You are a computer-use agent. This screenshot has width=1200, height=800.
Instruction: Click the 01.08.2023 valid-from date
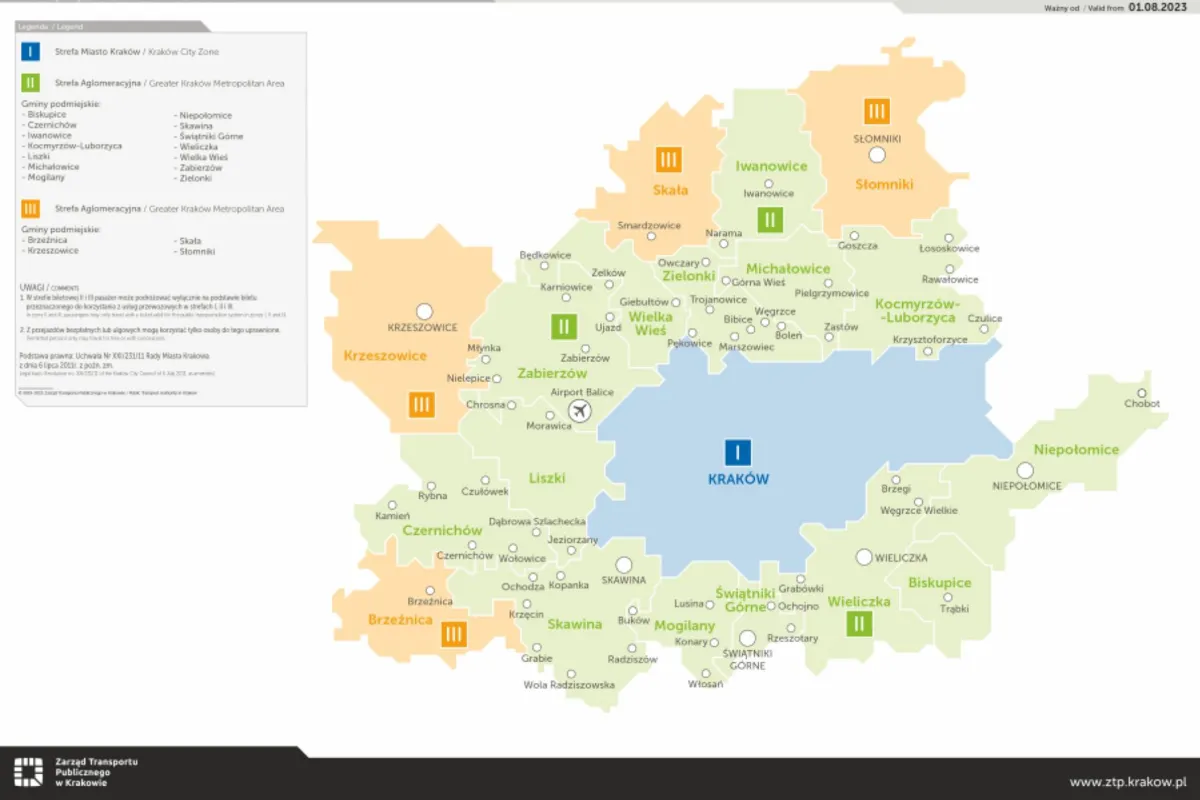coord(1158,6)
